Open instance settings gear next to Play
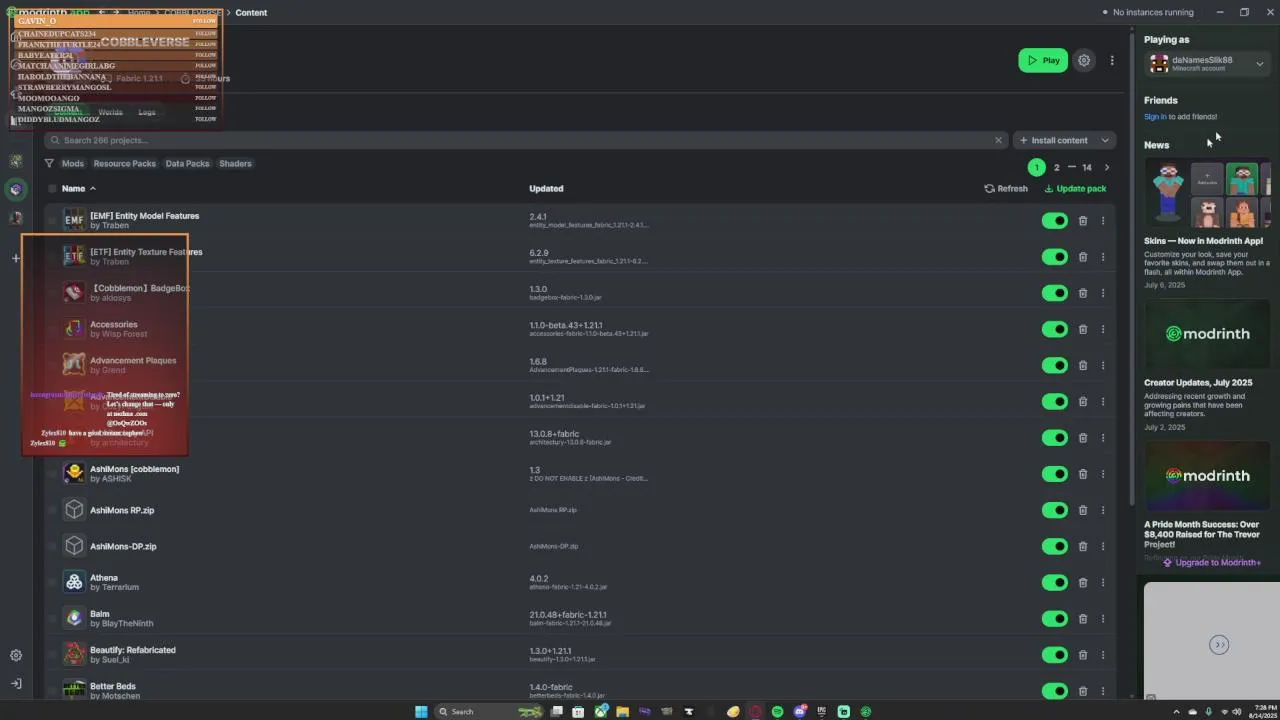The height and width of the screenshot is (720, 1280). tap(1084, 60)
